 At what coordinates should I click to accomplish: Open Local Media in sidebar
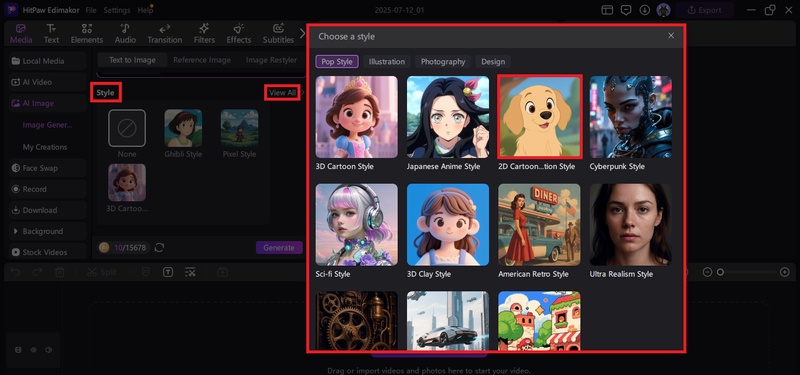[x=47, y=61]
